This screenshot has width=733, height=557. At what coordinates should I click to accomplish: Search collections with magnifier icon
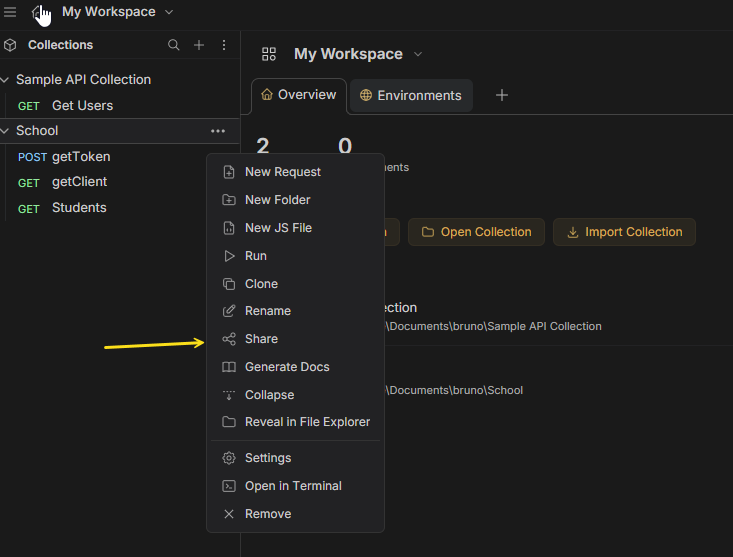173,45
